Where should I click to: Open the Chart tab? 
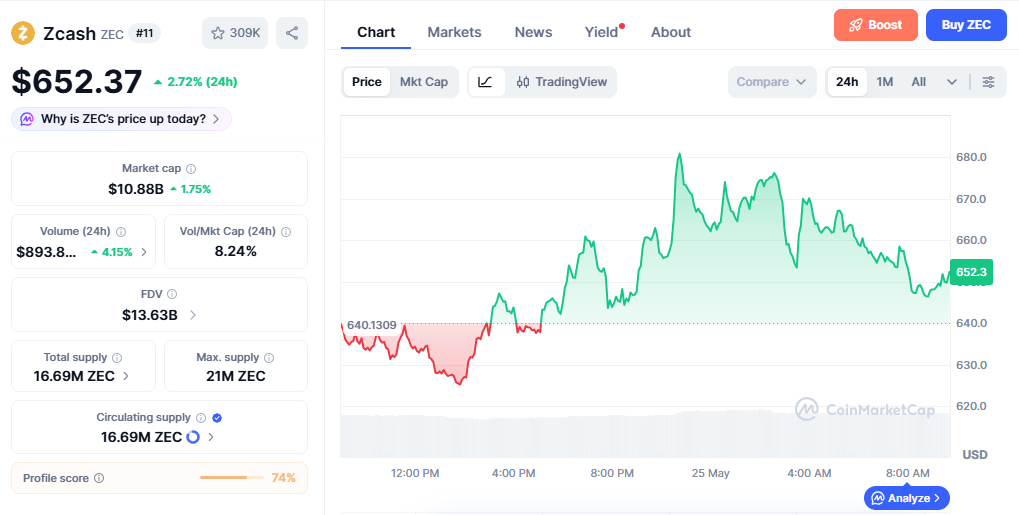[376, 32]
